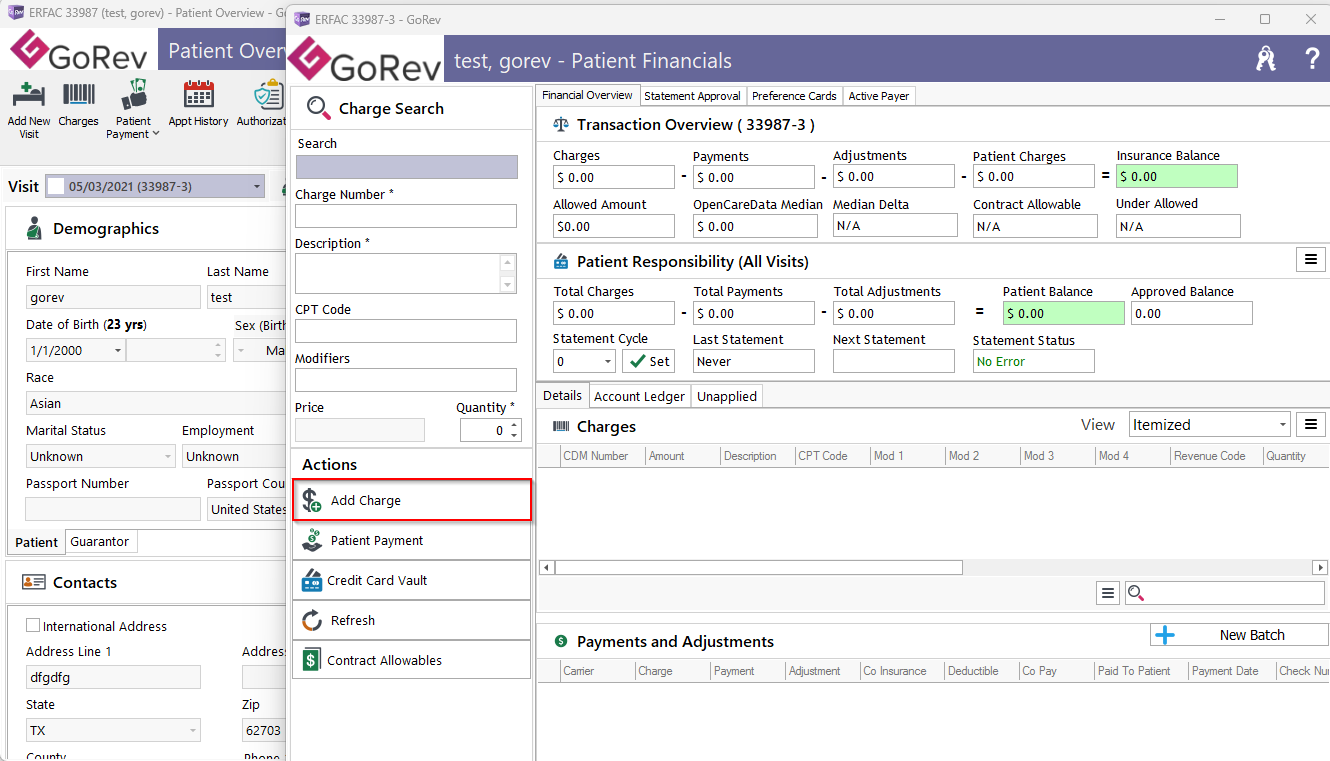
Task: Open help question mark icon
Action: [x=1312, y=59]
